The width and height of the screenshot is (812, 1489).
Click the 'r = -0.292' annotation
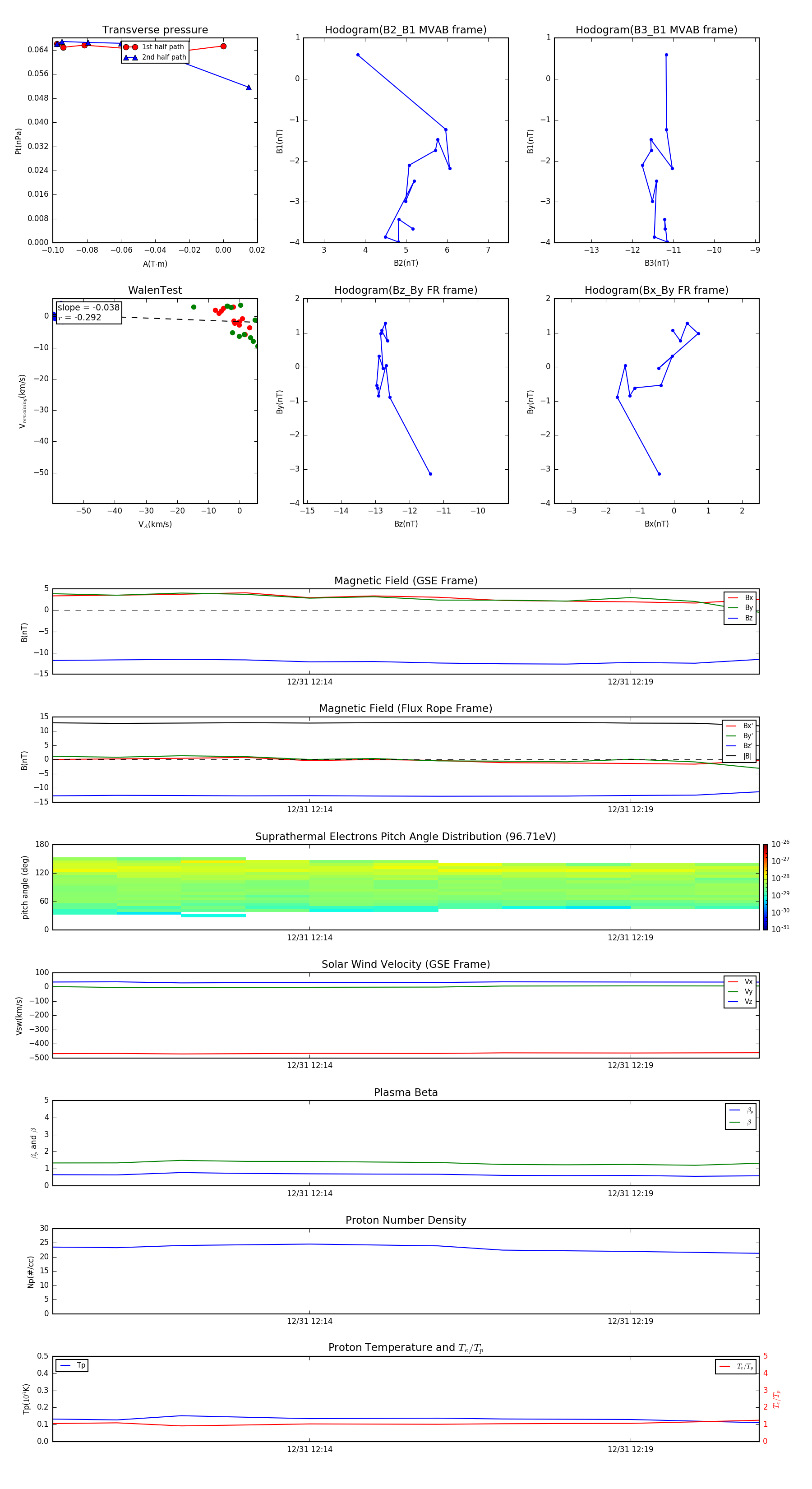(80, 317)
